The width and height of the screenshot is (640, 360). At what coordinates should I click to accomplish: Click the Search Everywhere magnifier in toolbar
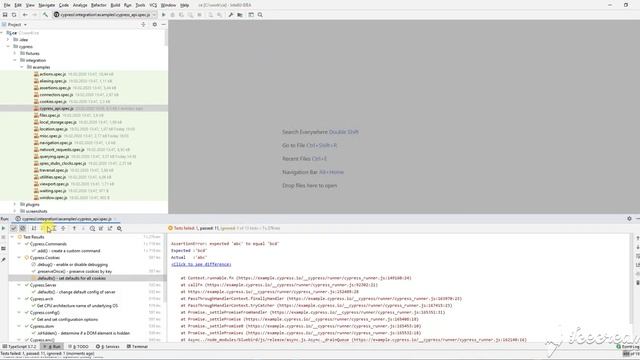260,15
